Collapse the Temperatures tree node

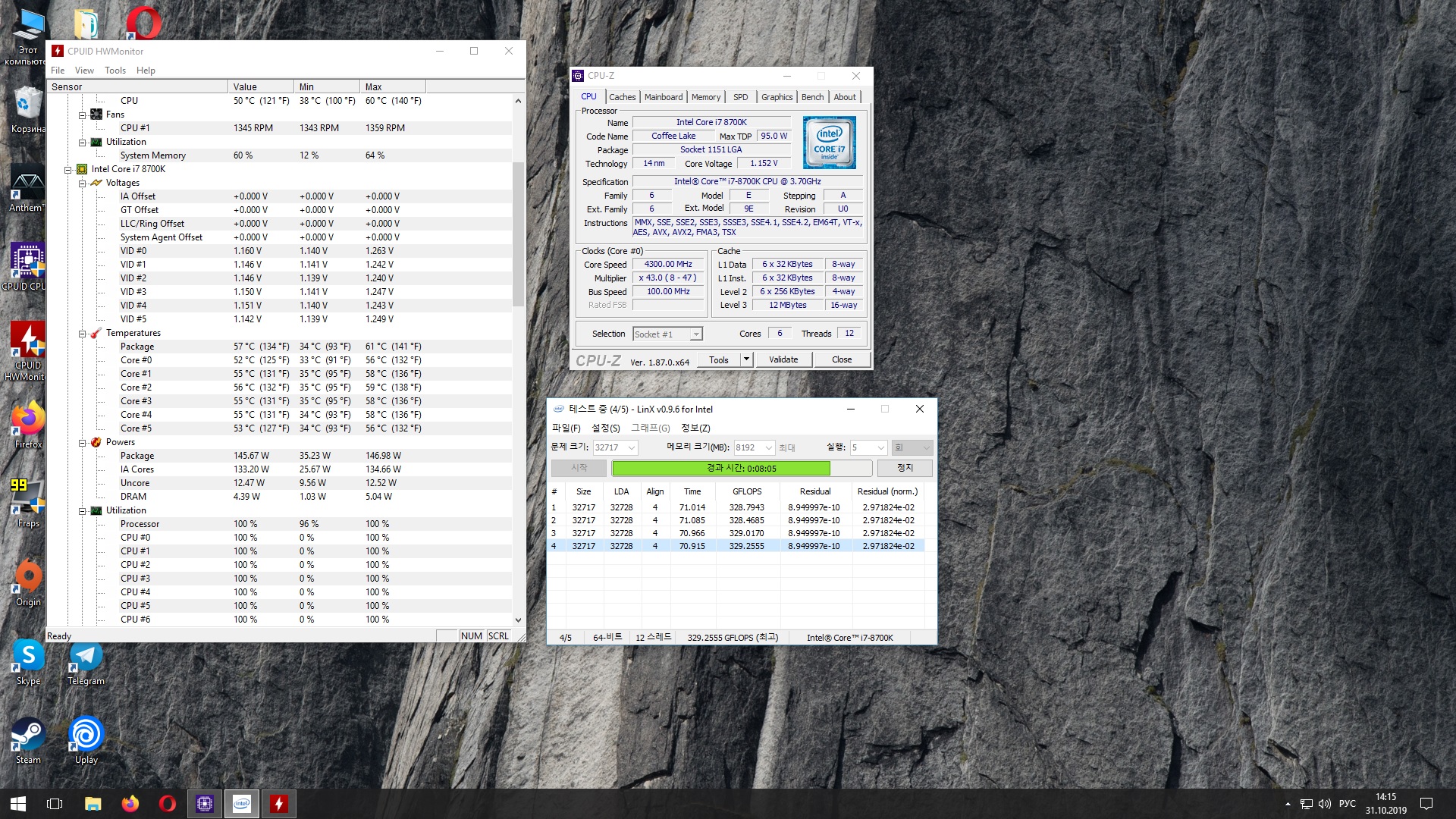point(82,334)
